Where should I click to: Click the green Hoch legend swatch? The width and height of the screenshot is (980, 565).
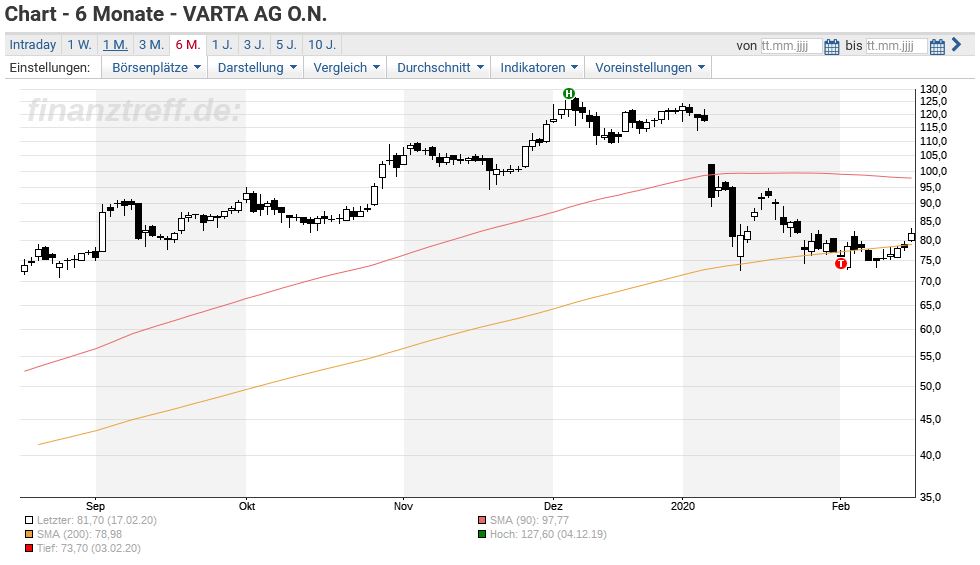481,534
